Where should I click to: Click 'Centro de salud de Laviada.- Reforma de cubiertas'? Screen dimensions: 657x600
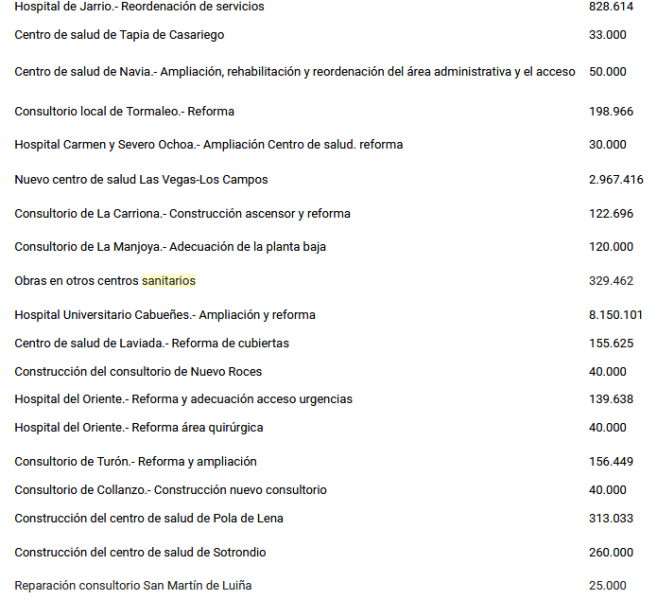tap(152, 344)
